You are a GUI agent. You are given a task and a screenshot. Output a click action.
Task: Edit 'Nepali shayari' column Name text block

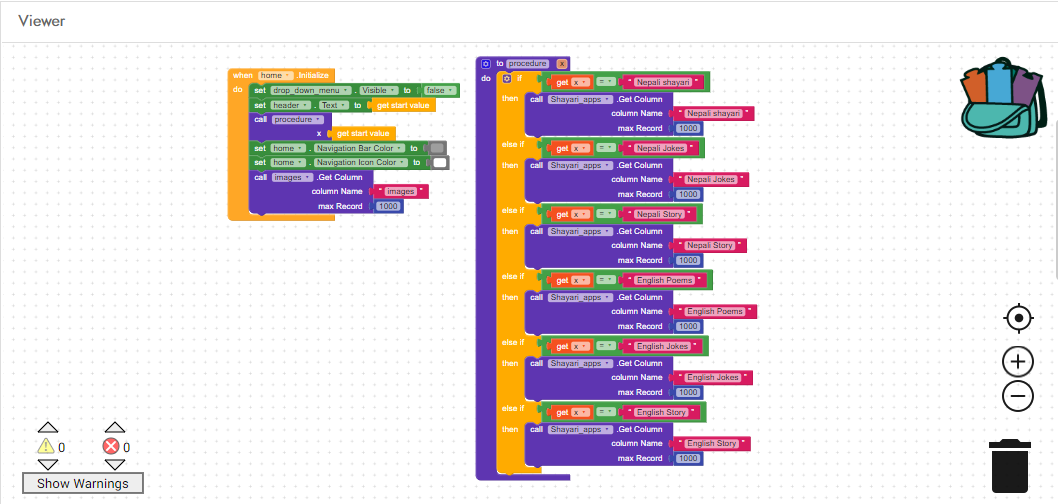point(713,113)
